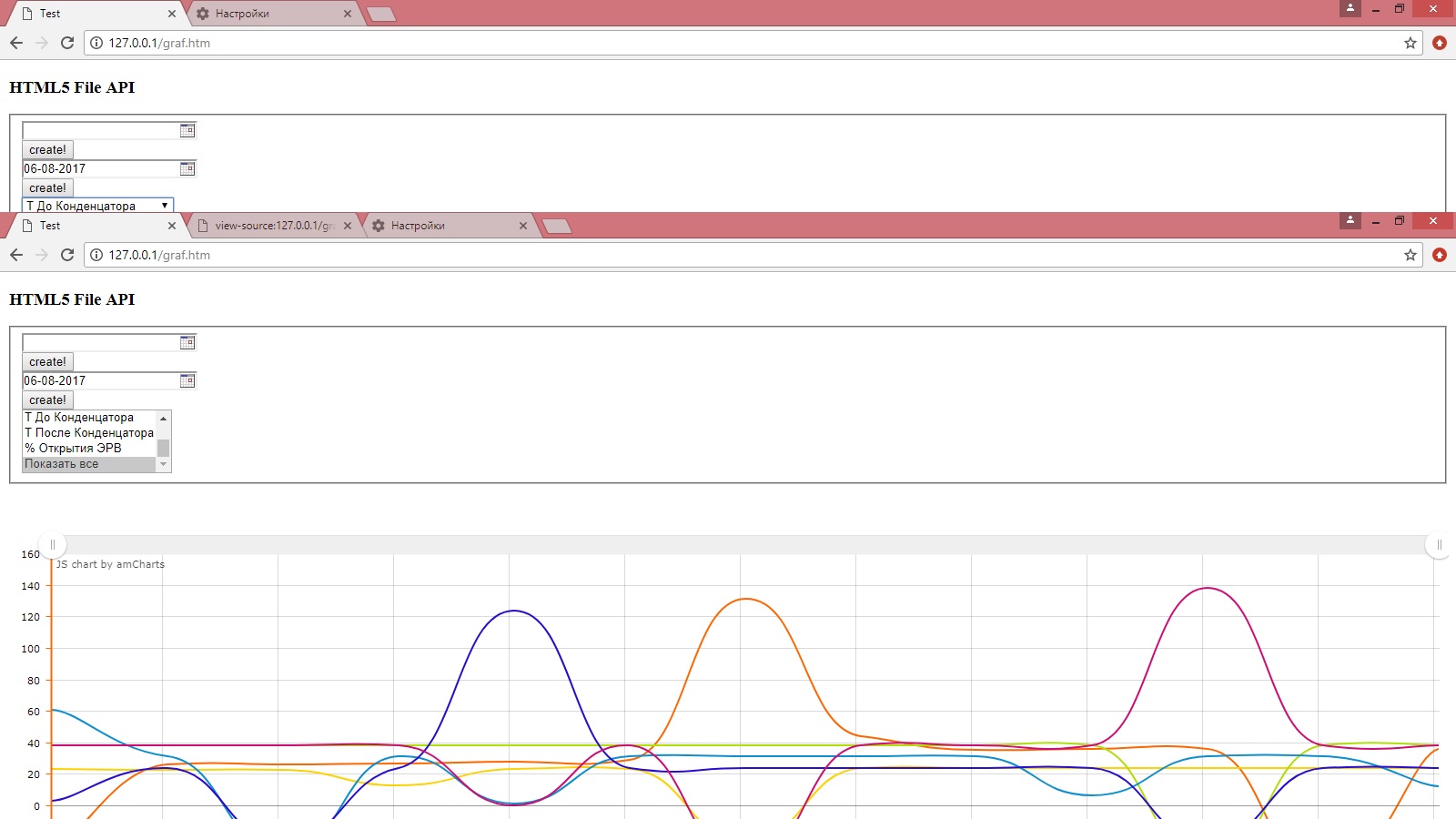Close the Test tab in the upper window
Screen dimensions: 1456x819
[x=172, y=14]
